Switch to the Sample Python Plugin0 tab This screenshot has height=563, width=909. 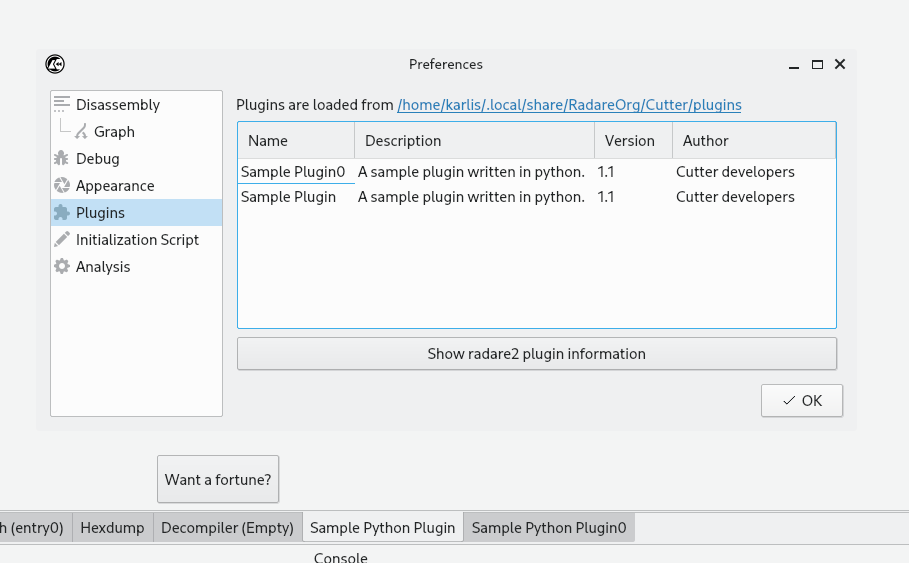click(549, 528)
